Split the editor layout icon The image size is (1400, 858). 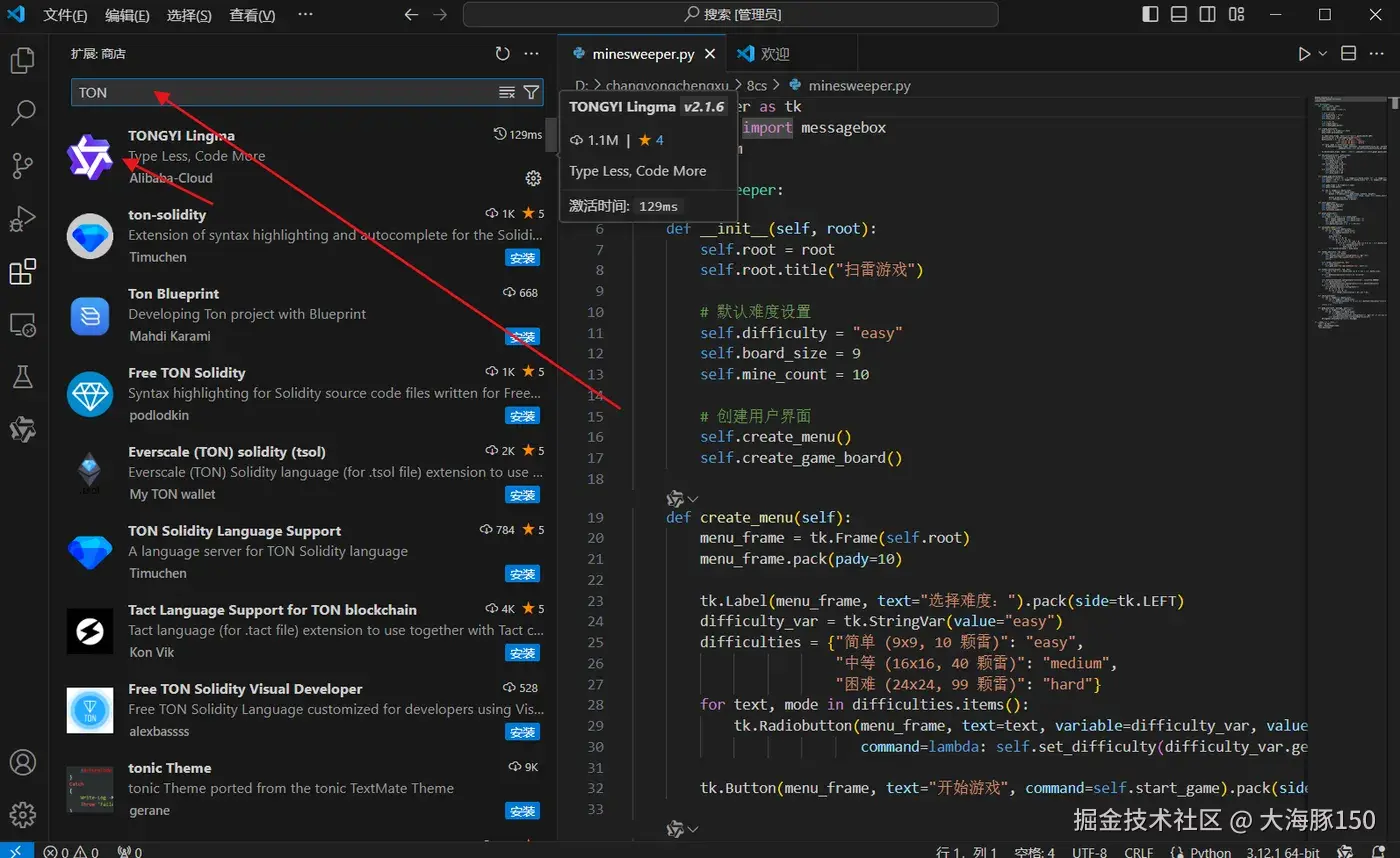(x=1348, y=54)
